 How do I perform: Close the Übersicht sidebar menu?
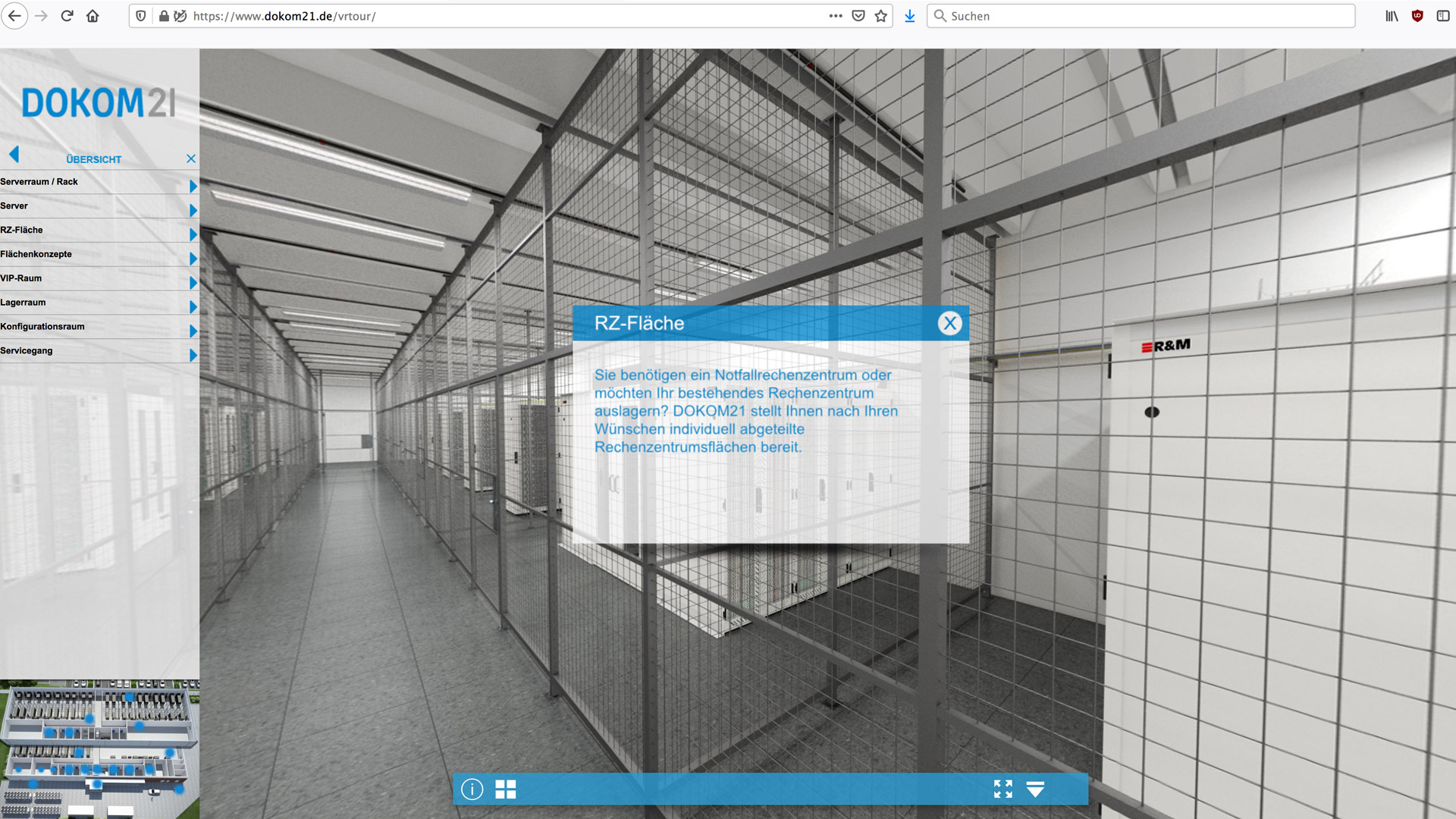[x=191, y=158]
